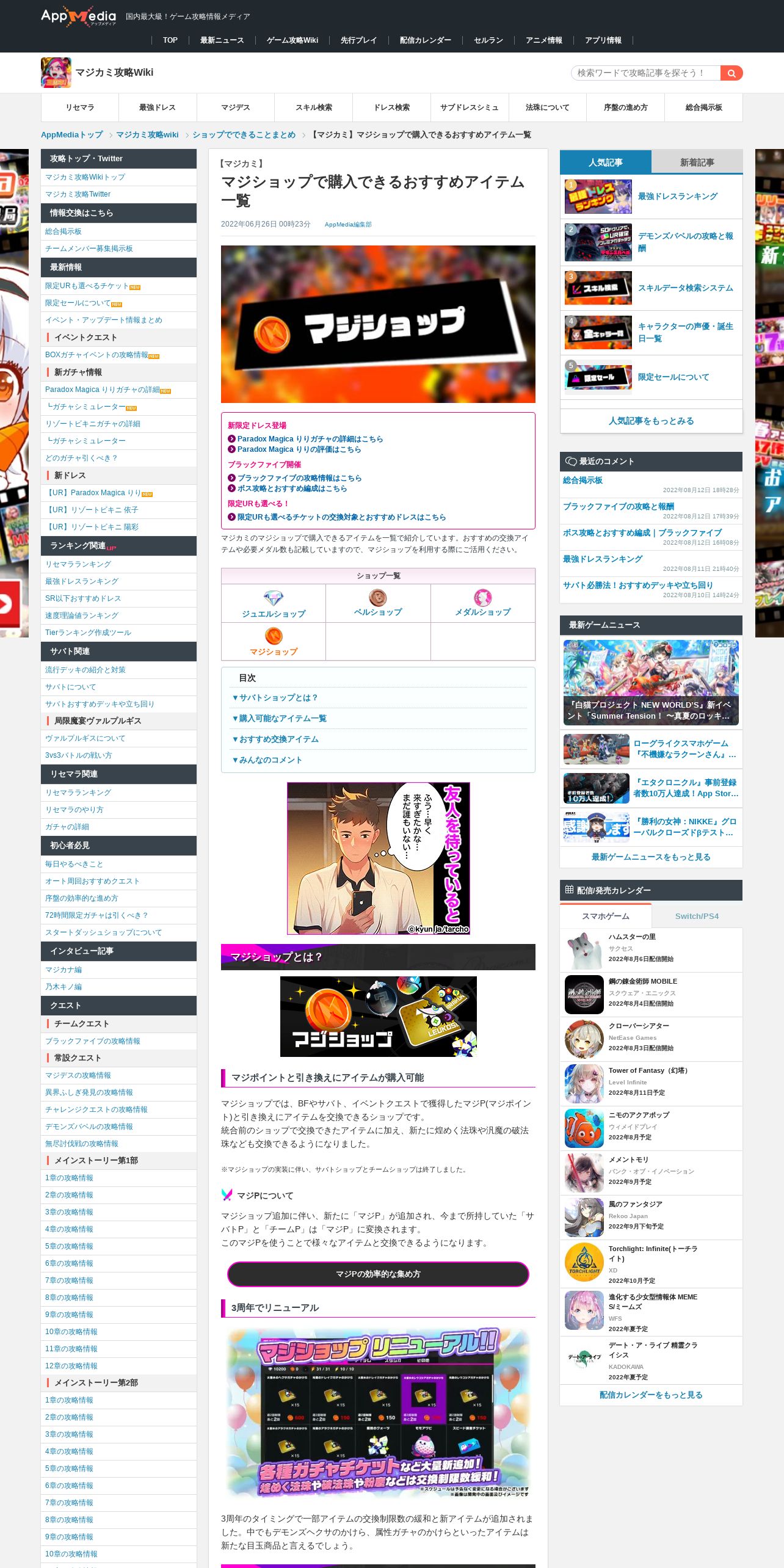784x1568 pixels.
Task: Focus the 検索ワード search input field
Action: click(646, 73)
